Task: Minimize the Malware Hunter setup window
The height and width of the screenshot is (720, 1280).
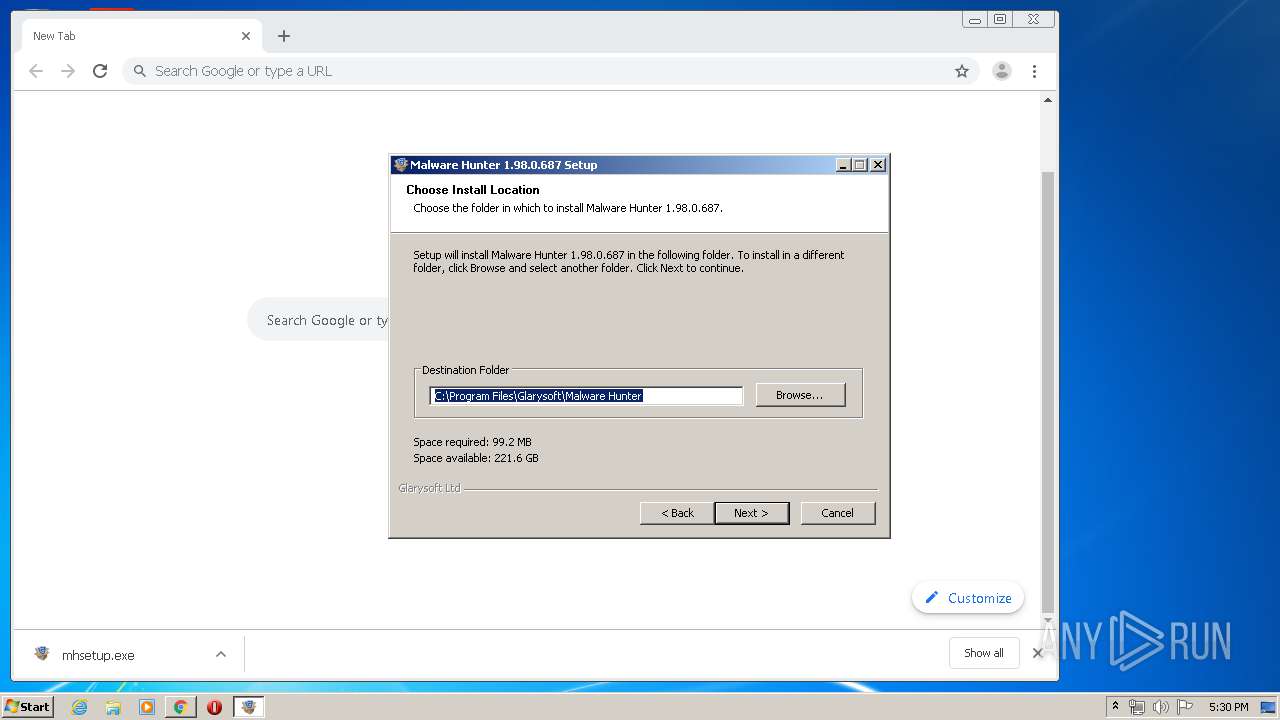Action: [x=843, y=165]
